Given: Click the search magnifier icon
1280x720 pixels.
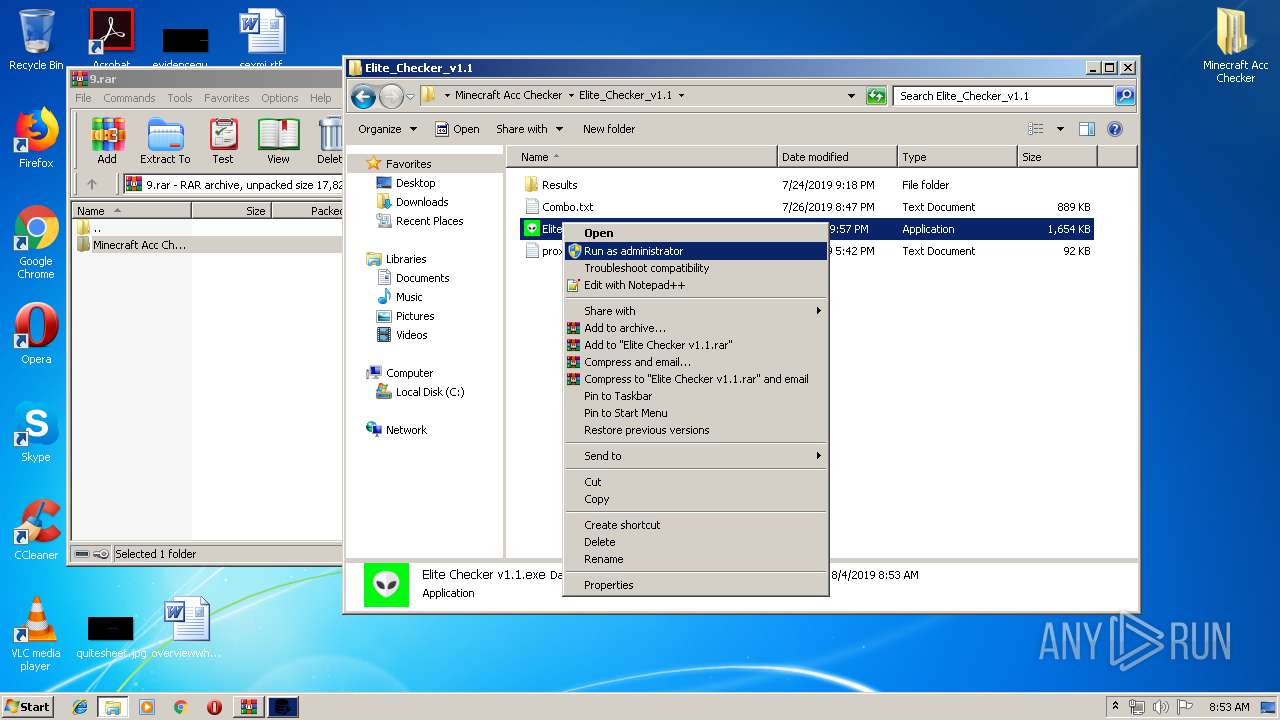Looking at the screenshot, I should pos(1125,96).
